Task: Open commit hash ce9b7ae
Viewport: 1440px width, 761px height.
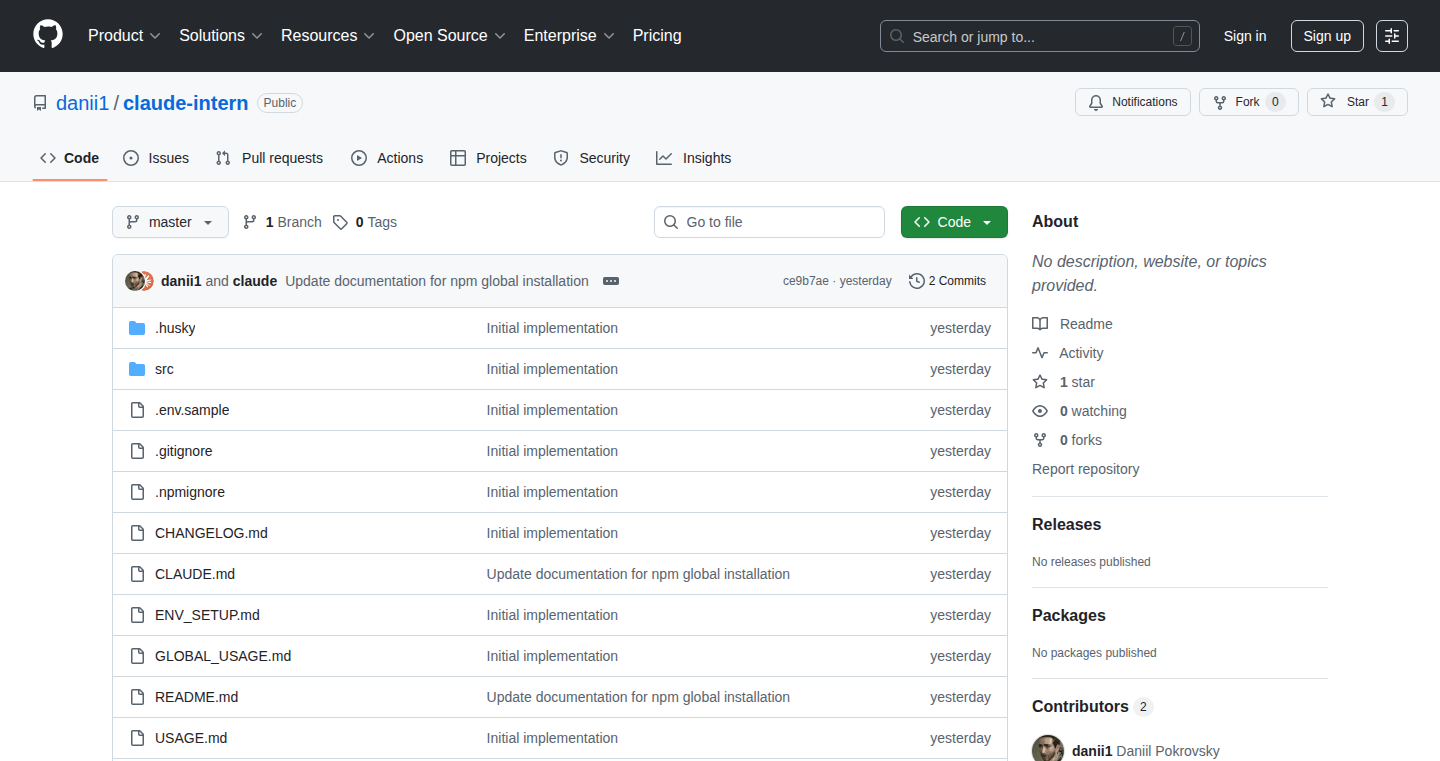Action: coord(806,281)
